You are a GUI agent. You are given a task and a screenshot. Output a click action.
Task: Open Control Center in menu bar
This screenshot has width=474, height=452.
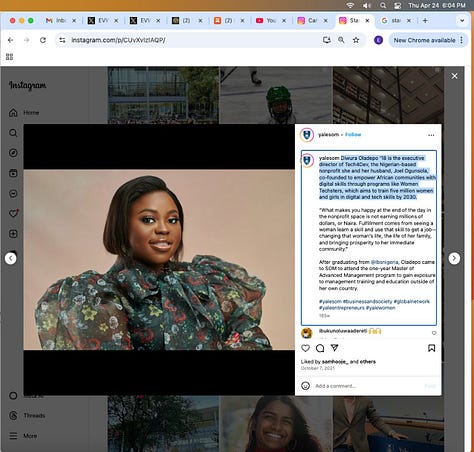pyautogui.click(x=397, y=5)
